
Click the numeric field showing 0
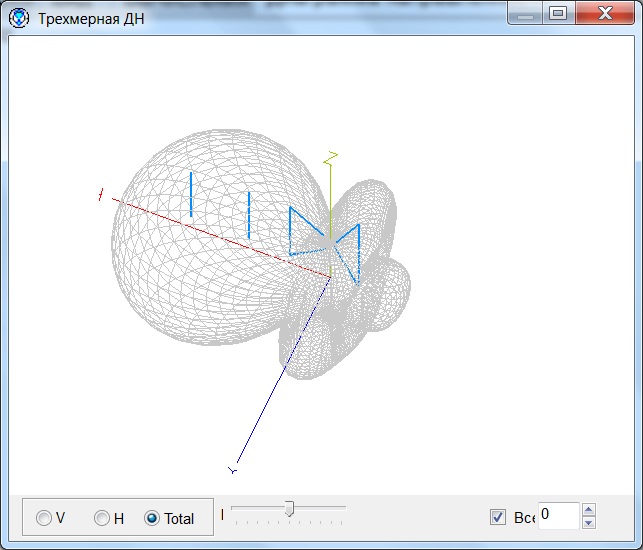(x=557, y=515)
